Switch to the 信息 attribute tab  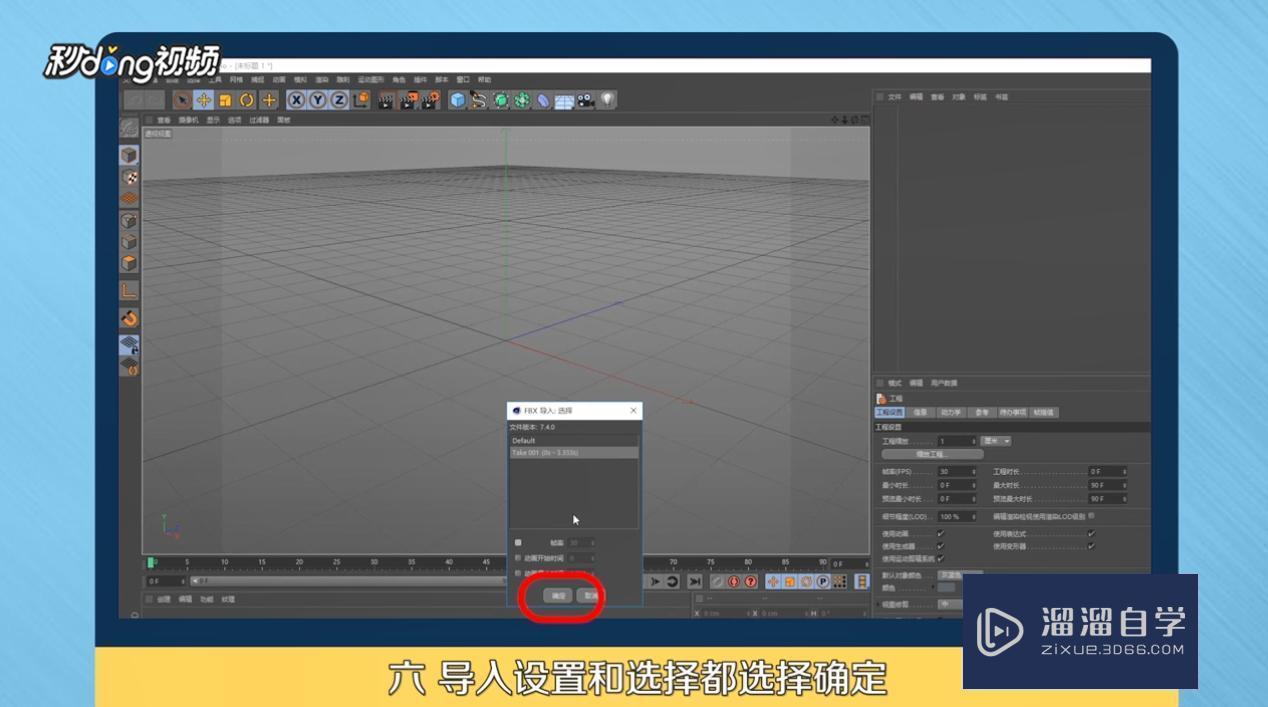coord(920,412)
